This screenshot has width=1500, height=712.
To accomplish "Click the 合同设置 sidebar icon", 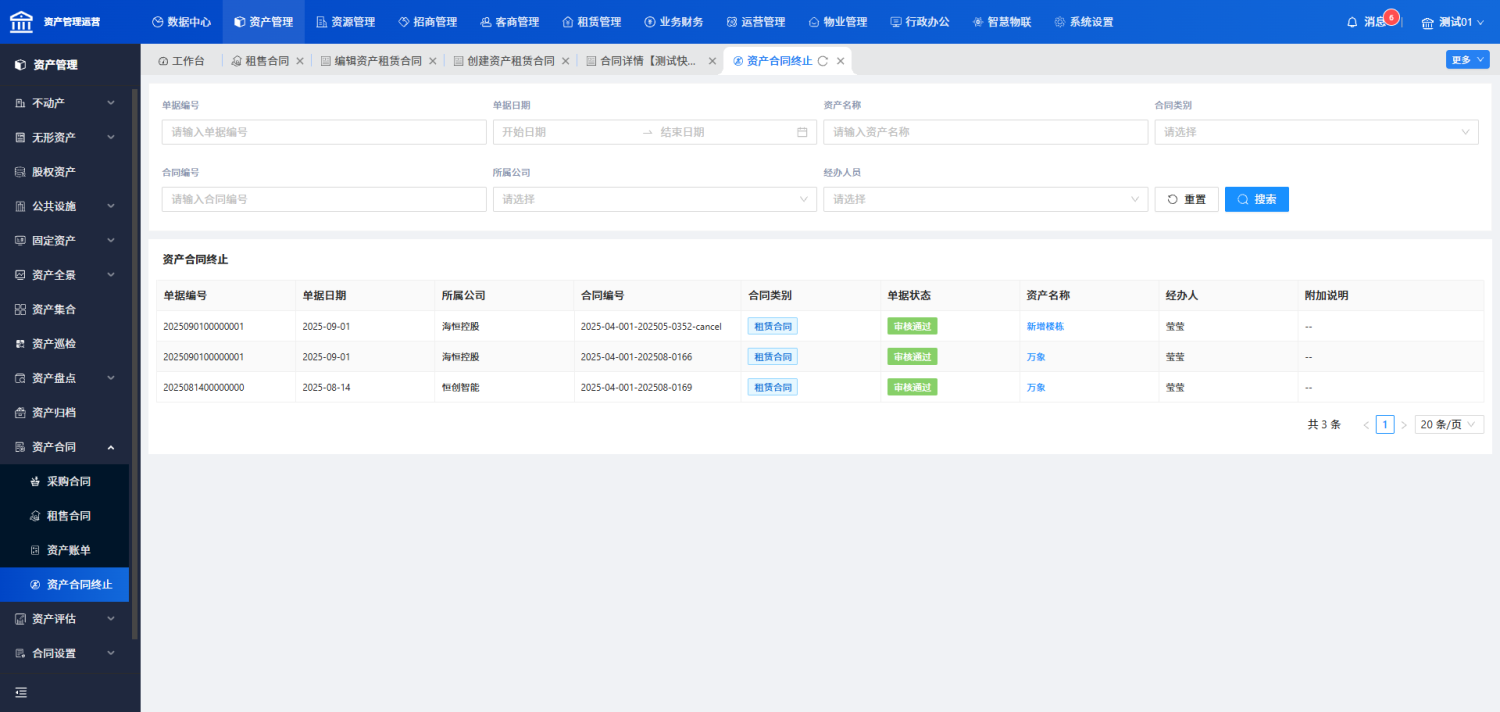I will [21, 653].
